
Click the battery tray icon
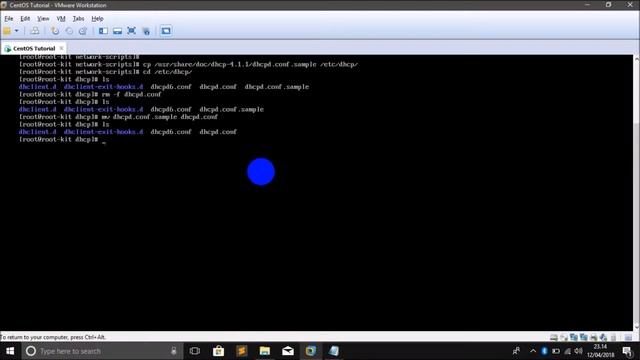click(x=556, y=351)
